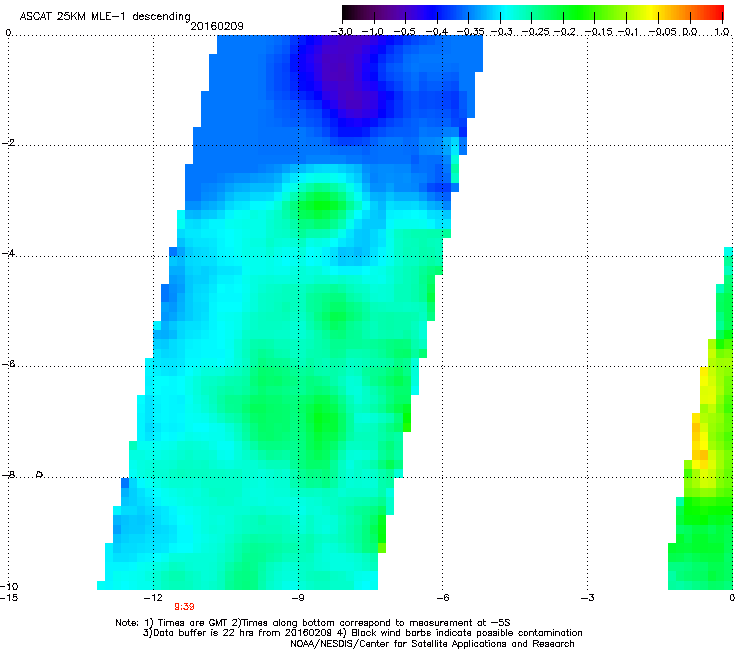This screenshot has width=740, height=650.
Task: Click the color bar label -3.0
Action: point(341,32)
